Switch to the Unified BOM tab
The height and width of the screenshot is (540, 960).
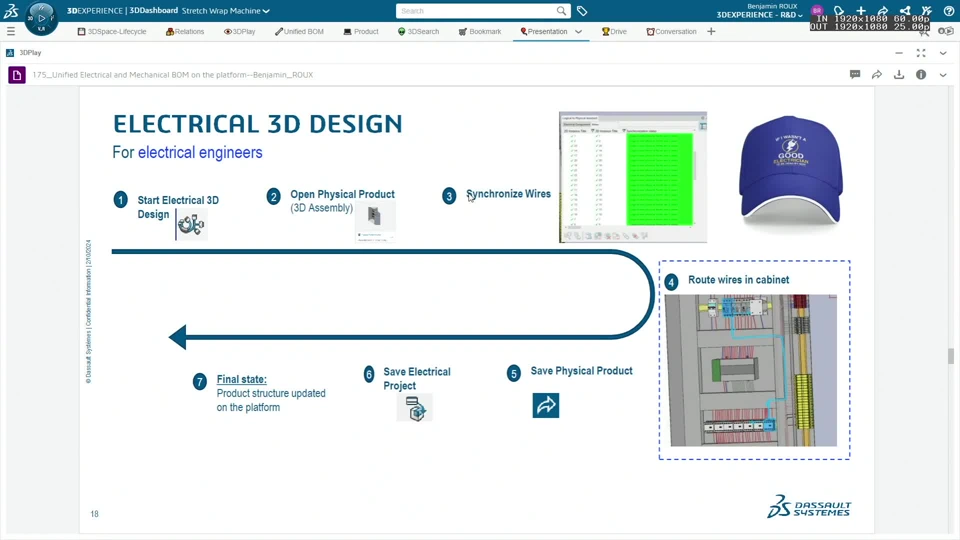(299, 32)
